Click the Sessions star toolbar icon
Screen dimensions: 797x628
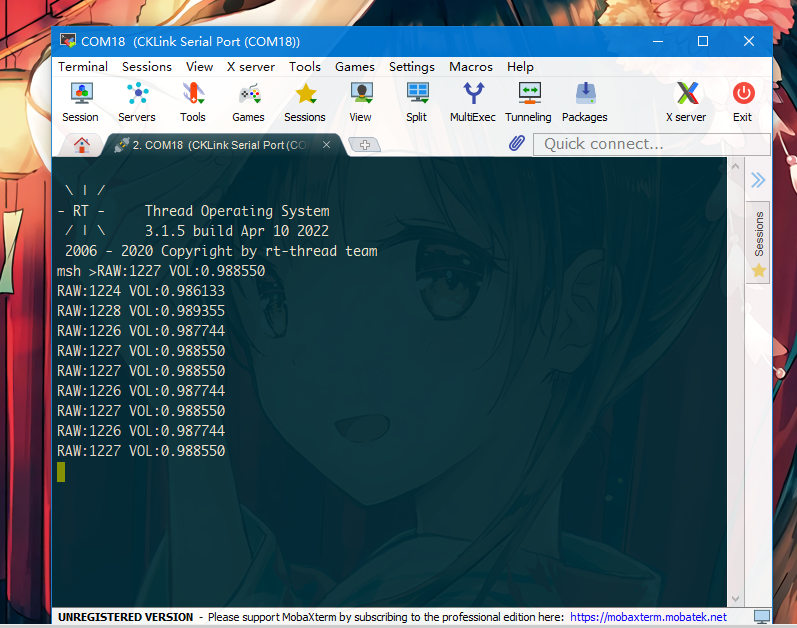(x=305, y=102)
